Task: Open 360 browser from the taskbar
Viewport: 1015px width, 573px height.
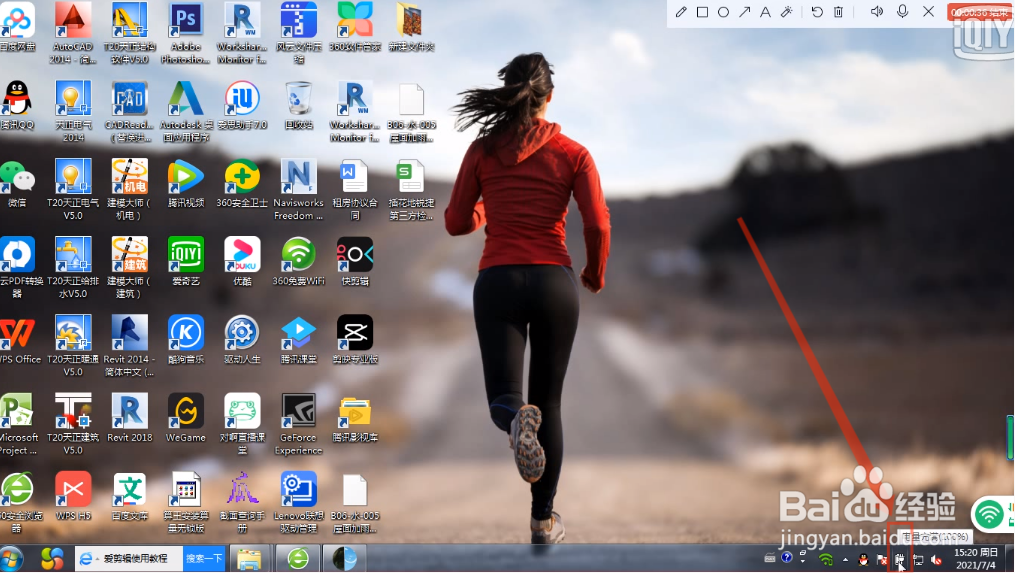Action: 298,558
